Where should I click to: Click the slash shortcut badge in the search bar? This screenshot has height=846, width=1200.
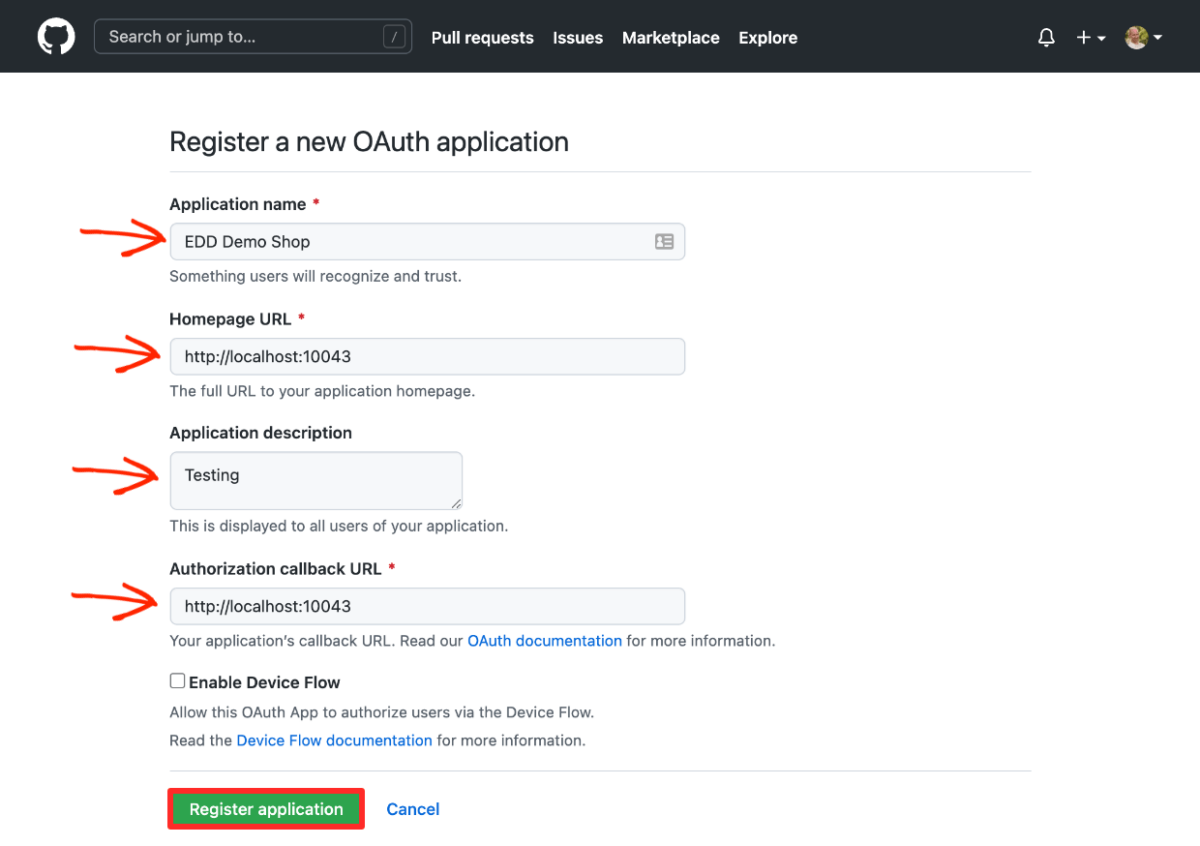[x=396, y=36]
